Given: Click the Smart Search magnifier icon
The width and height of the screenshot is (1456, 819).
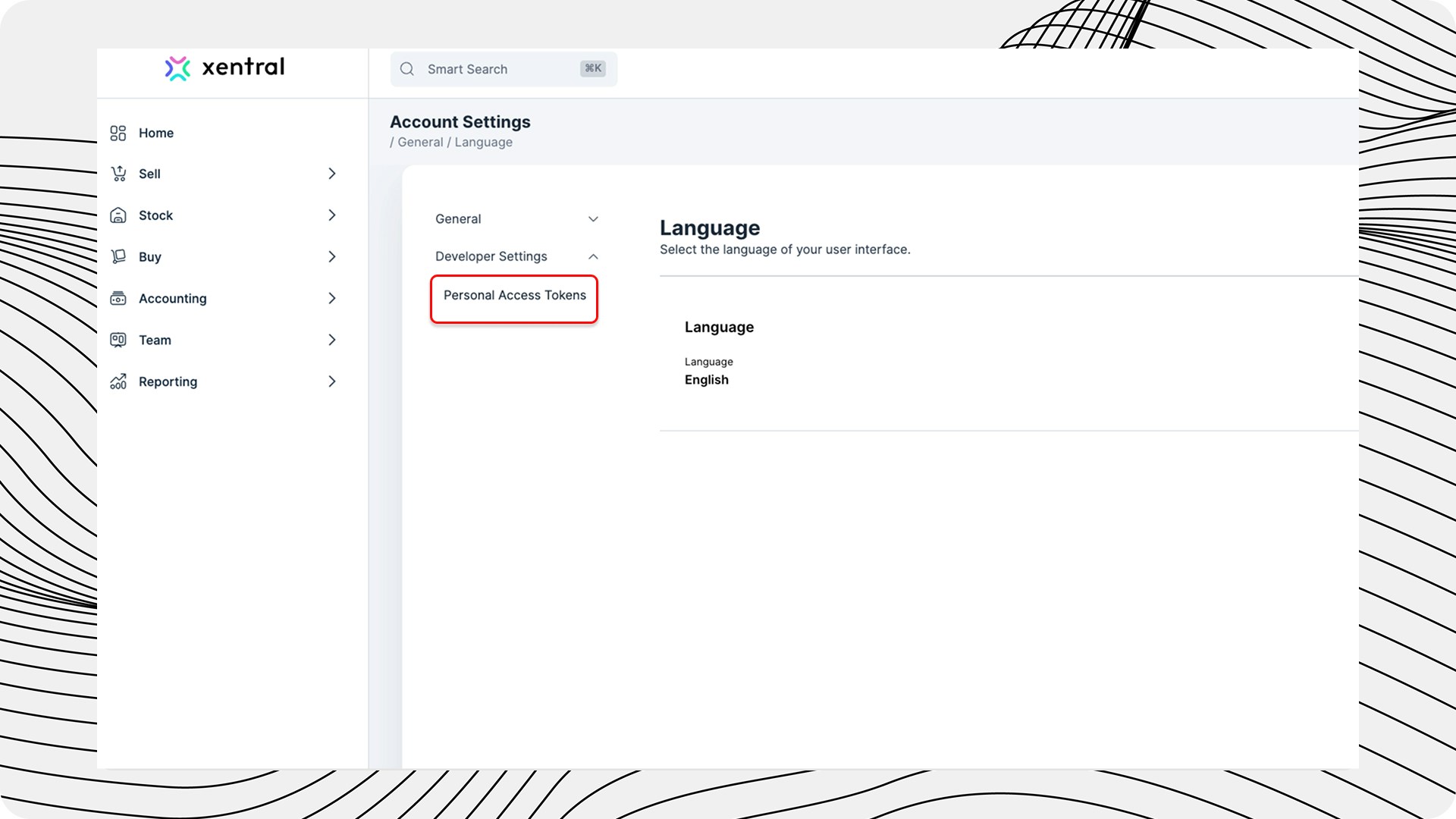Looking at the screenshot, I should [x=407, y=69].
